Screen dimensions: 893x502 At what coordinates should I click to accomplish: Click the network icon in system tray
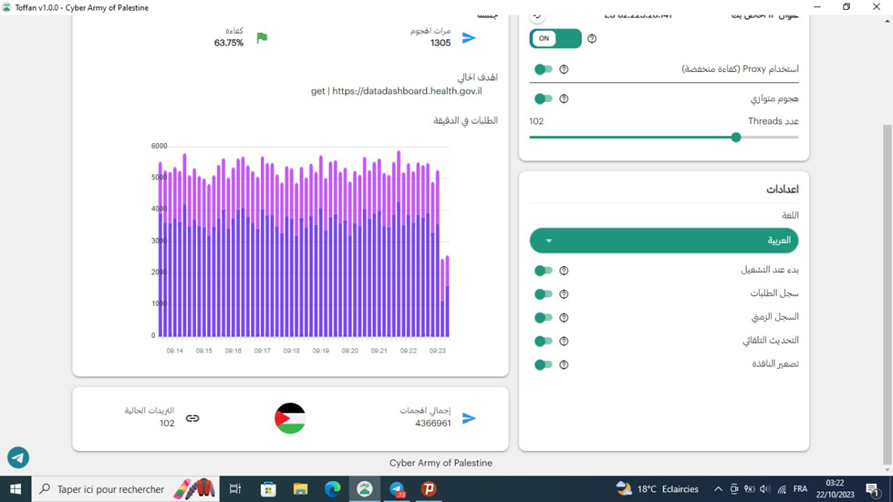782,489
